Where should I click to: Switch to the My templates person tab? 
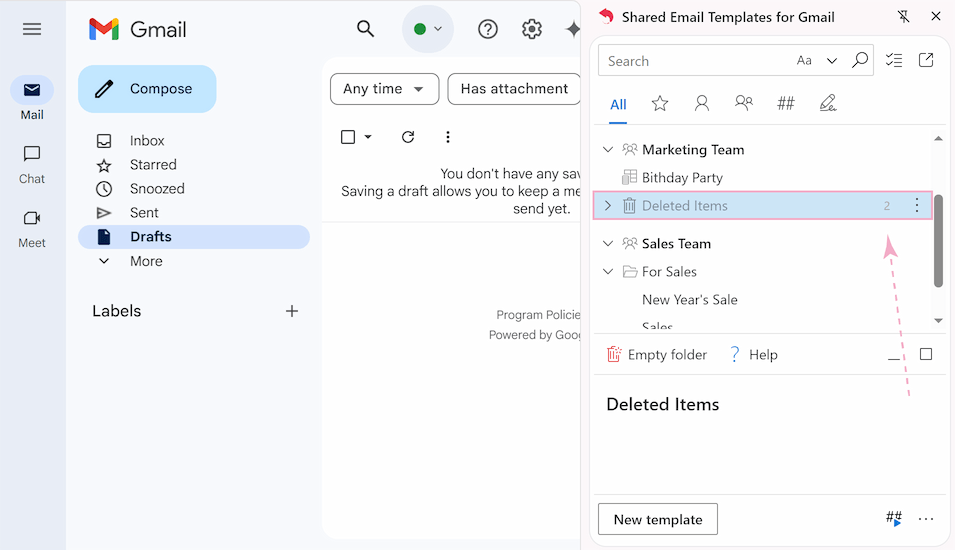coord(702,104)
